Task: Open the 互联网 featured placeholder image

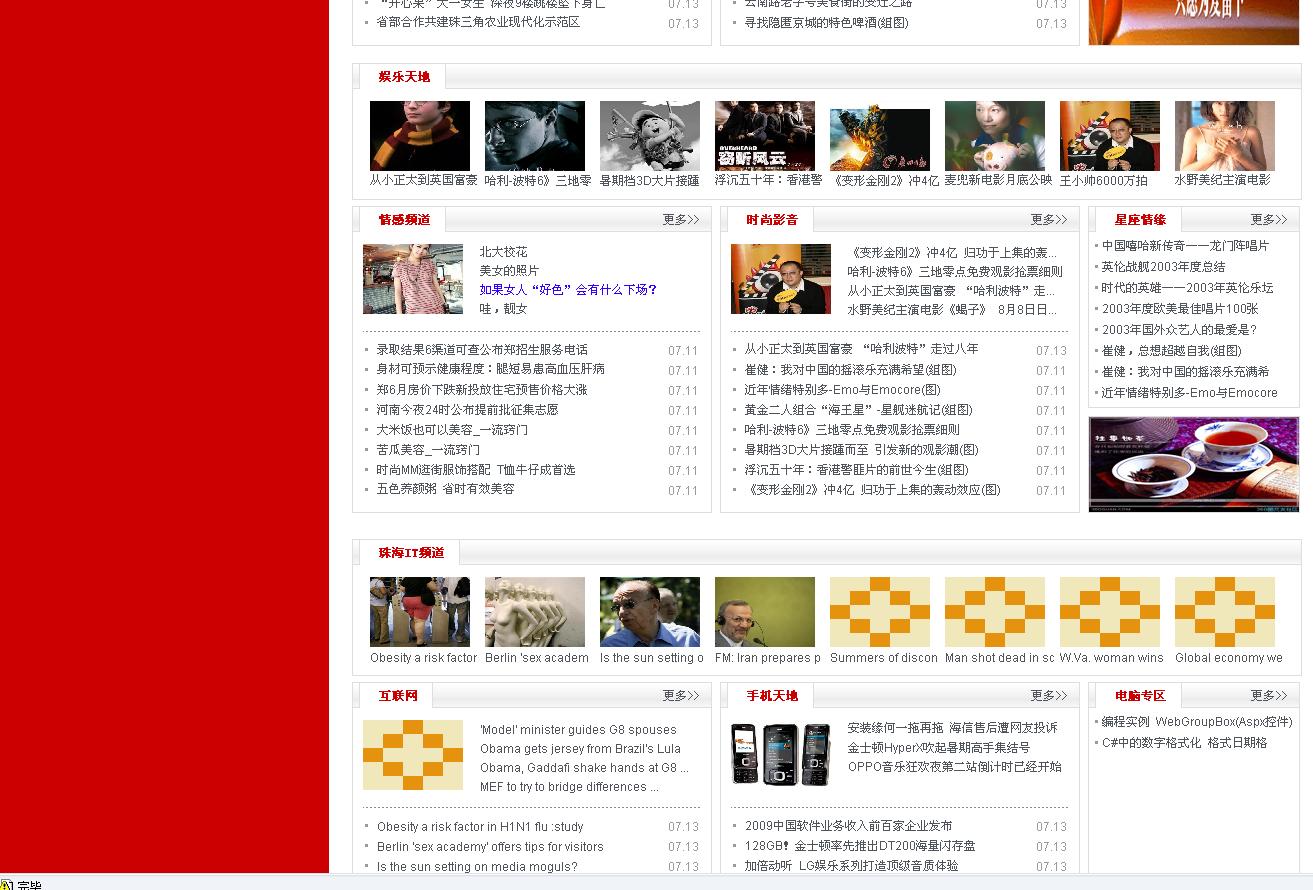Action: [413, 755]
